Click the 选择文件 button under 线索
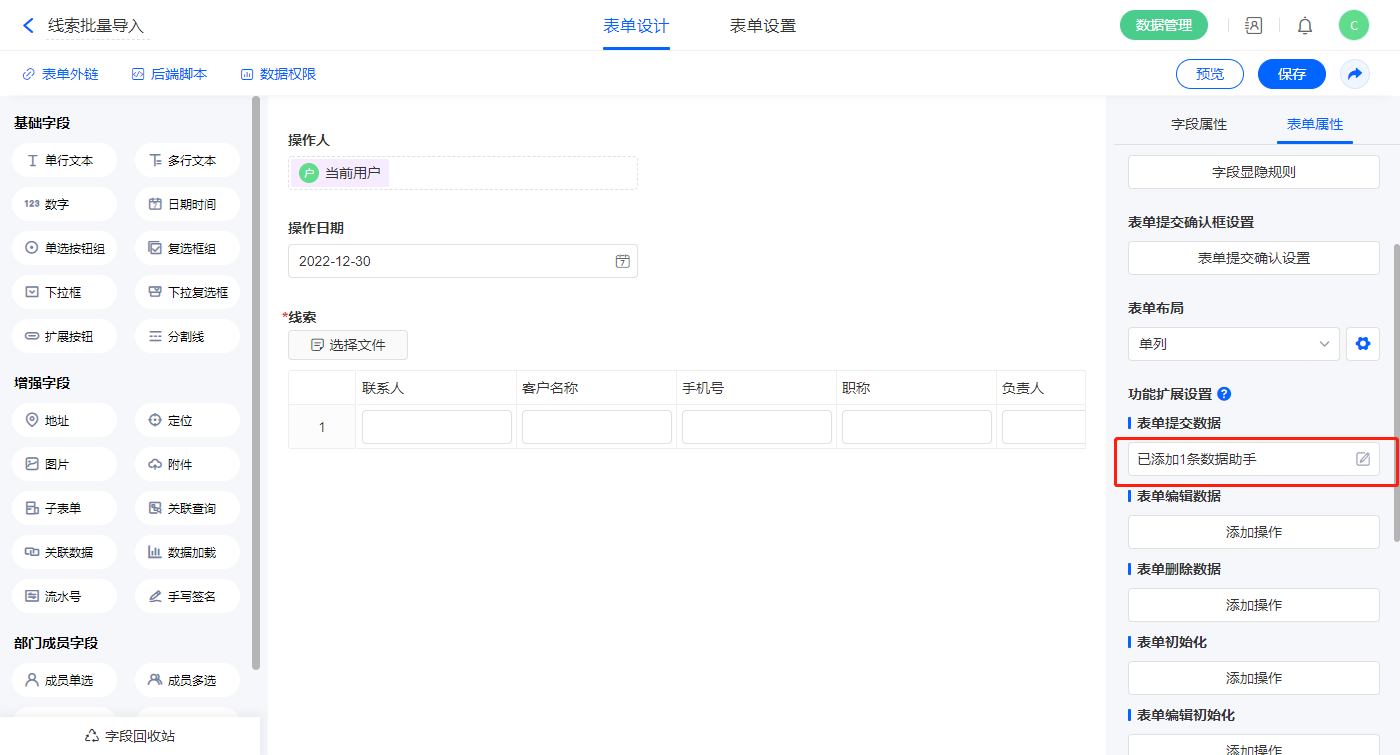1400x755 pixels. point(347,345)
